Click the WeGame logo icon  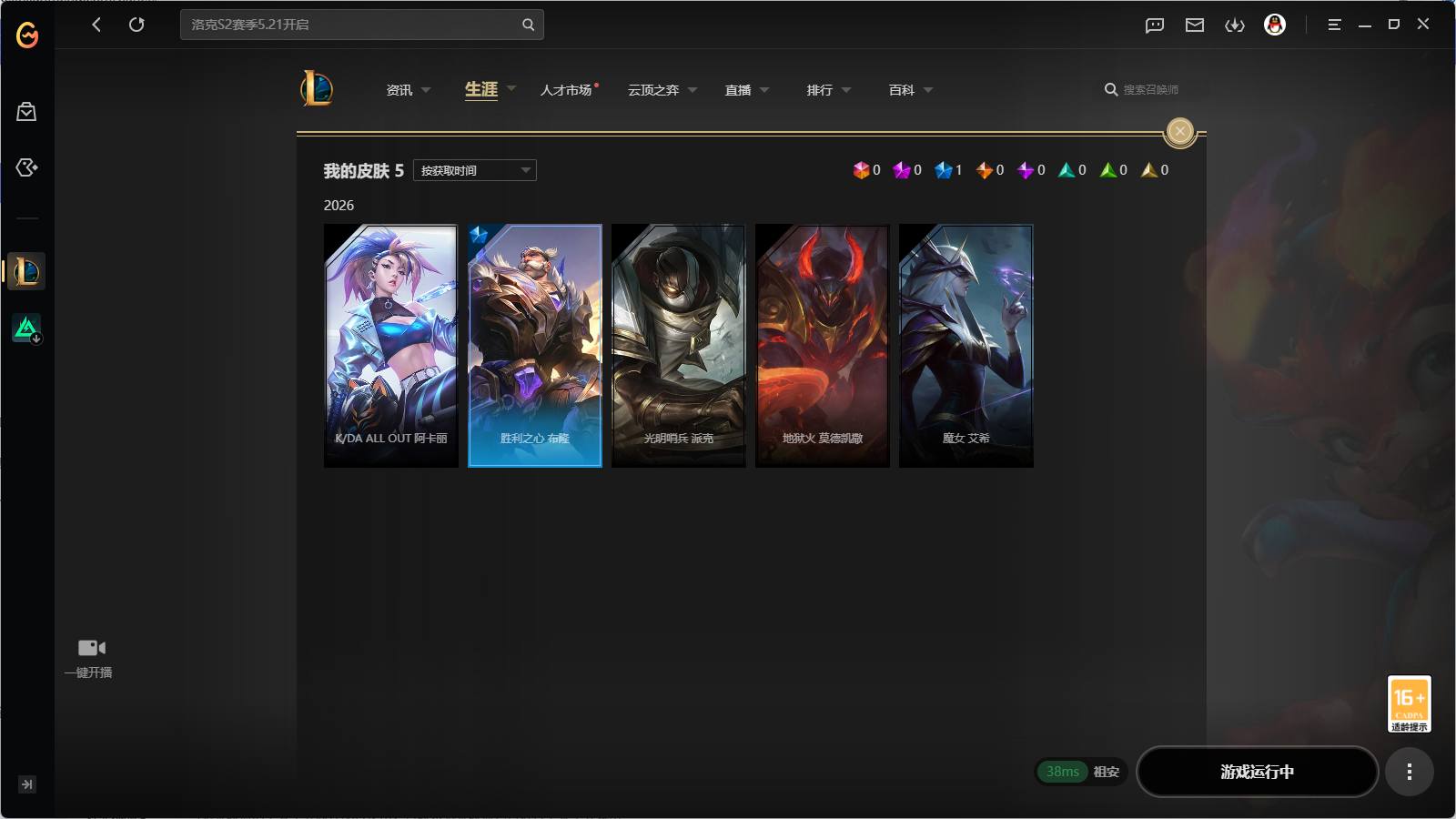click(27, 35)
